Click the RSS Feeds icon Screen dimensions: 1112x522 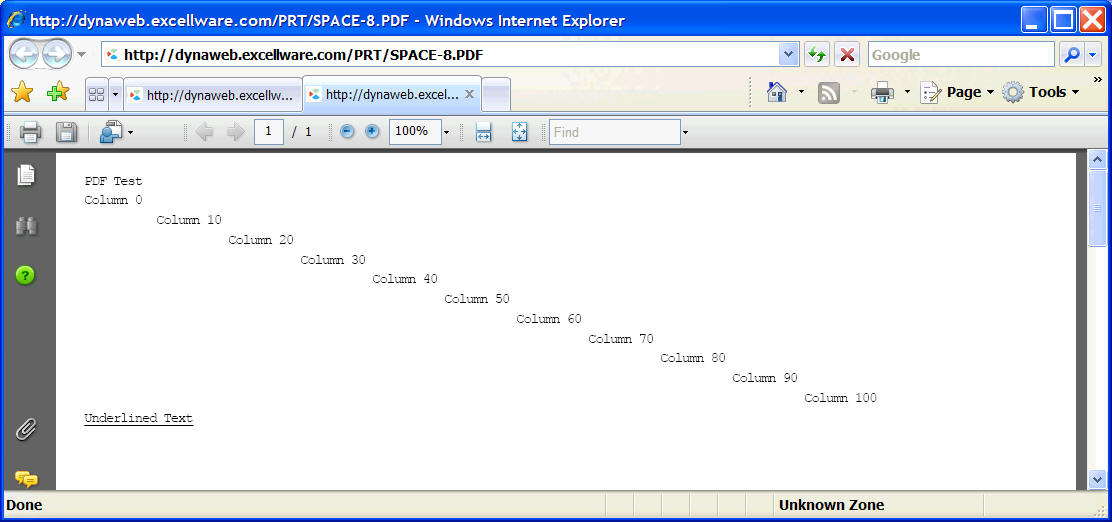tap(828, 92)
